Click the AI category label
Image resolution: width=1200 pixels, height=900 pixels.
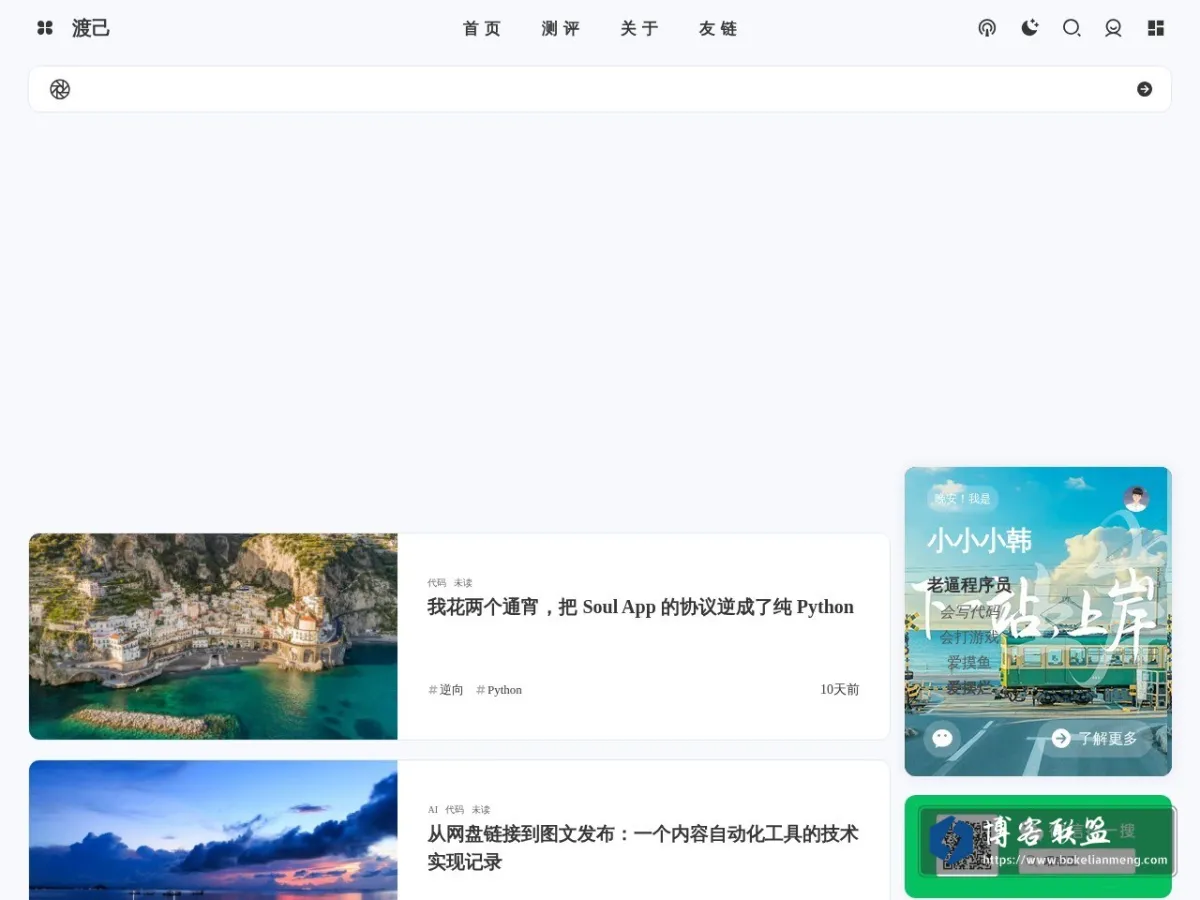[x=433, y=810]
